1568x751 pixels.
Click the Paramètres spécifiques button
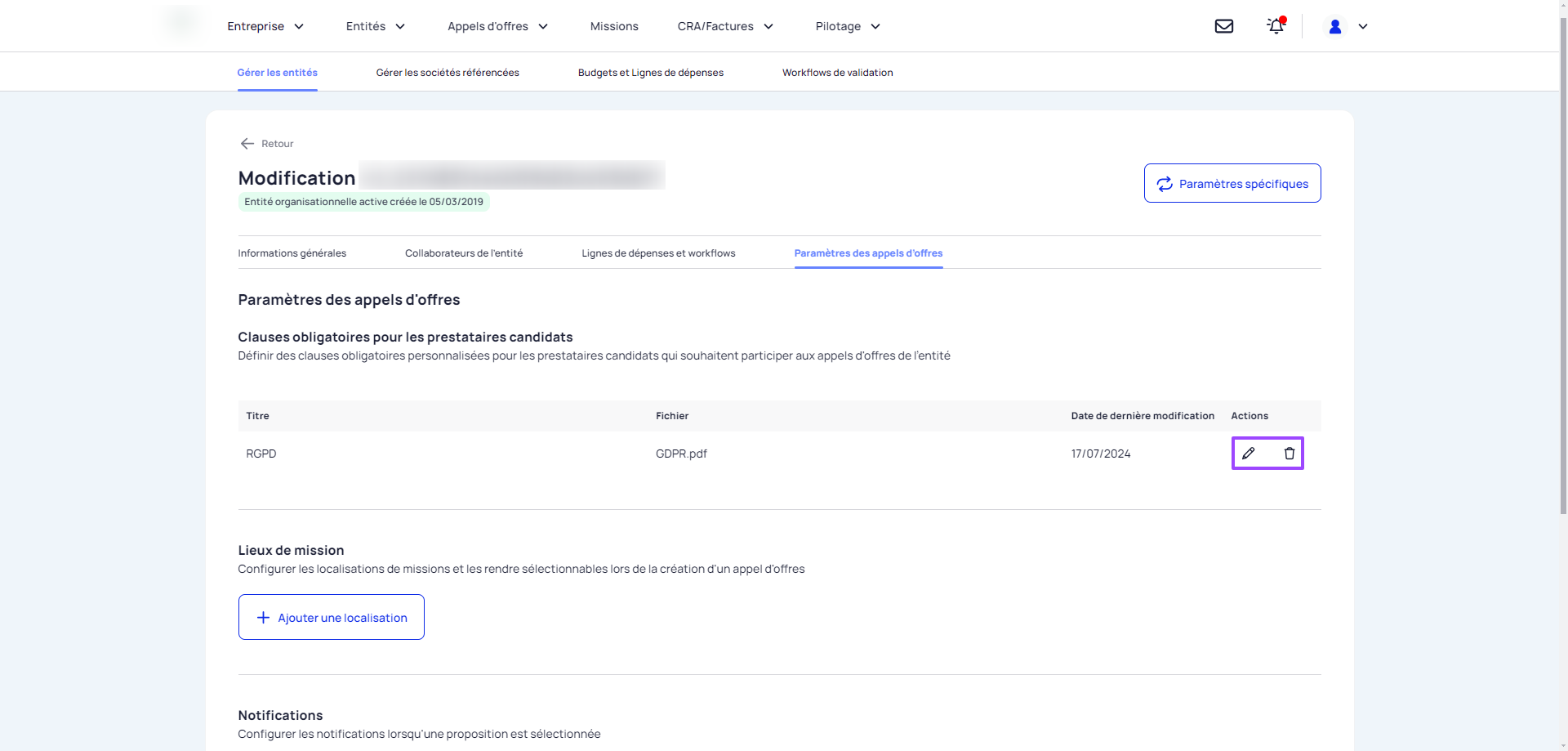[1232, 184]
